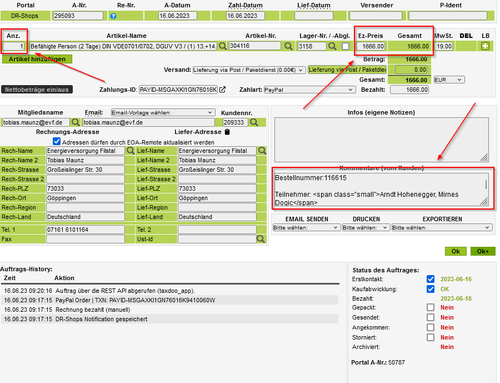Click the A-Nr. field 295093
The image size is (500, 383).
pos(78,16)
